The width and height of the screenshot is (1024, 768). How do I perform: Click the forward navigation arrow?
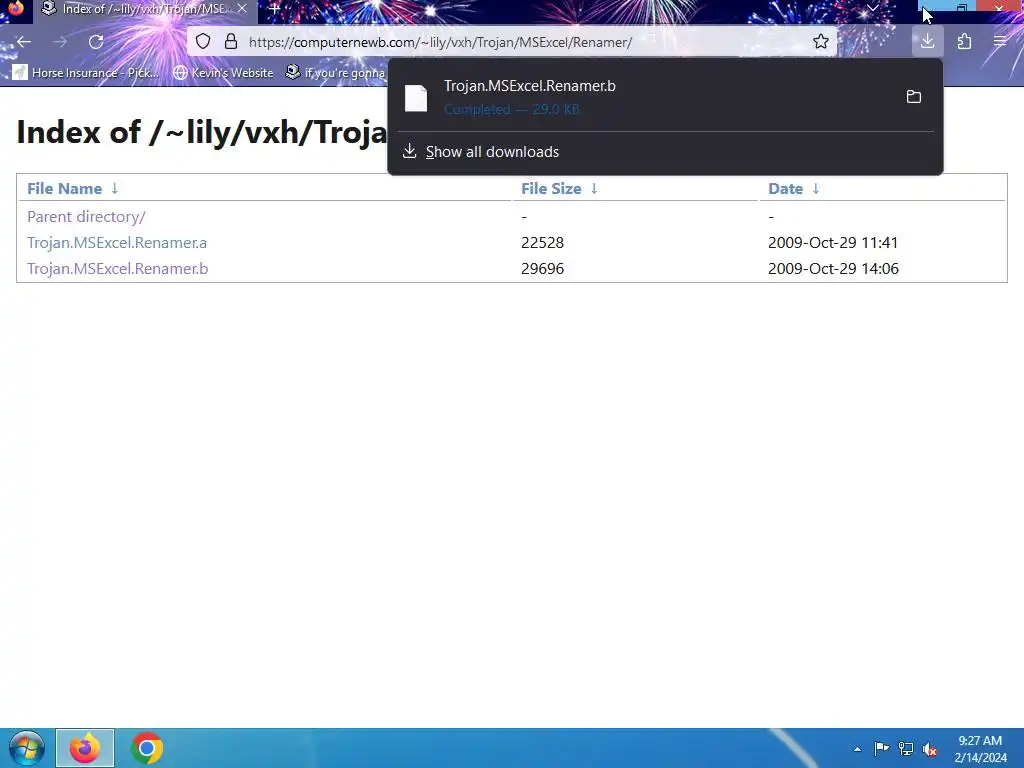pyautogui.click(x=60, y=42)
